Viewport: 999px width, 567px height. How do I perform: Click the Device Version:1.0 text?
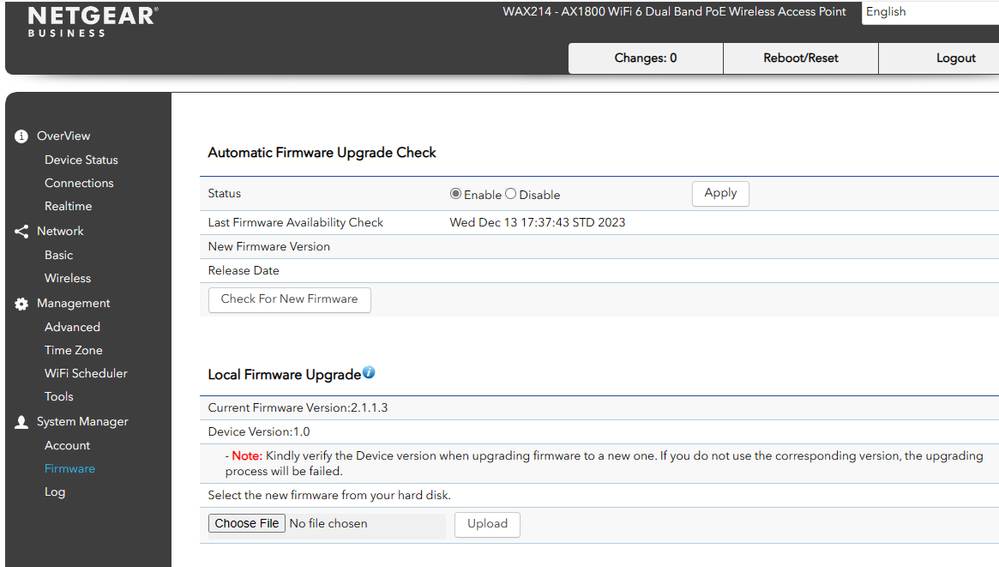259,432
